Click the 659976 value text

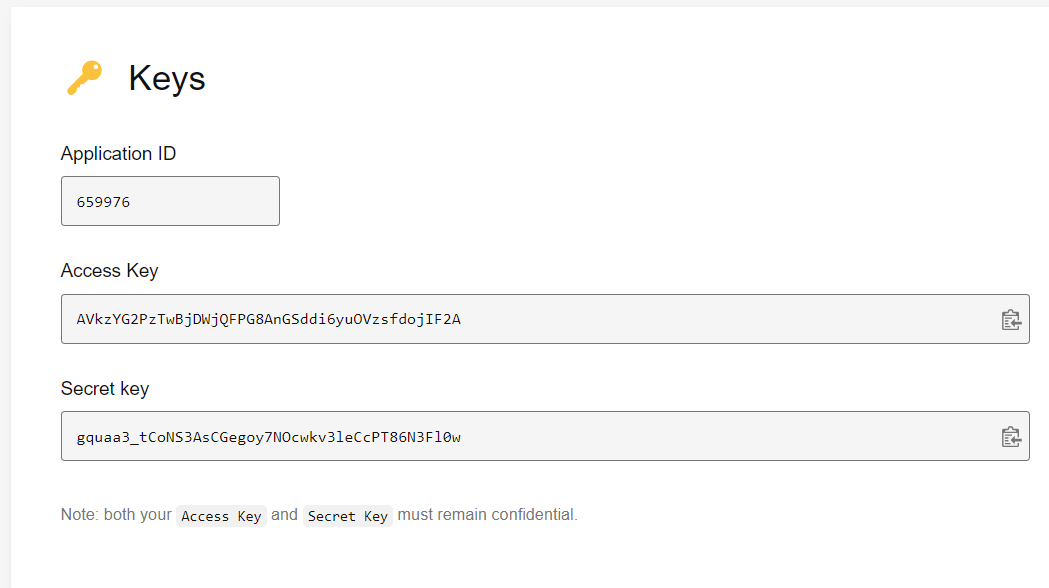[x=103, y=202]
